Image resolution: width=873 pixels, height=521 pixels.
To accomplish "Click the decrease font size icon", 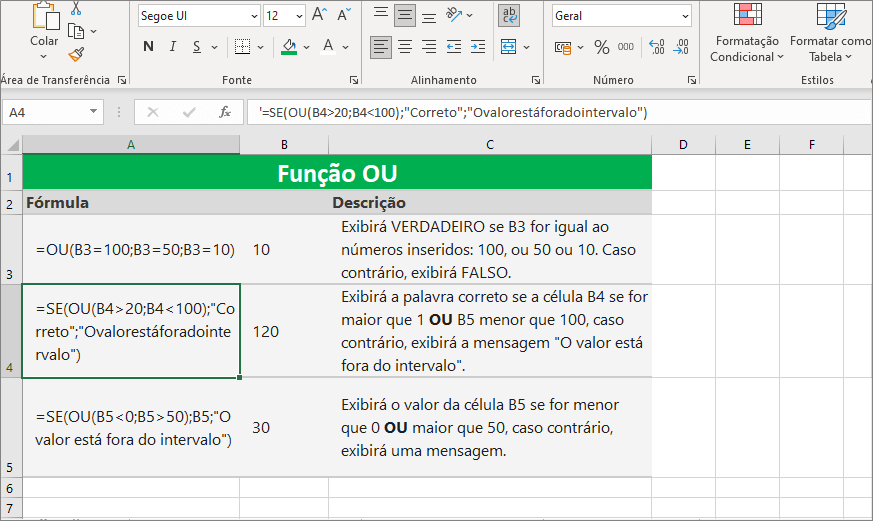I will pyautogui.click(x=344, y=14).
